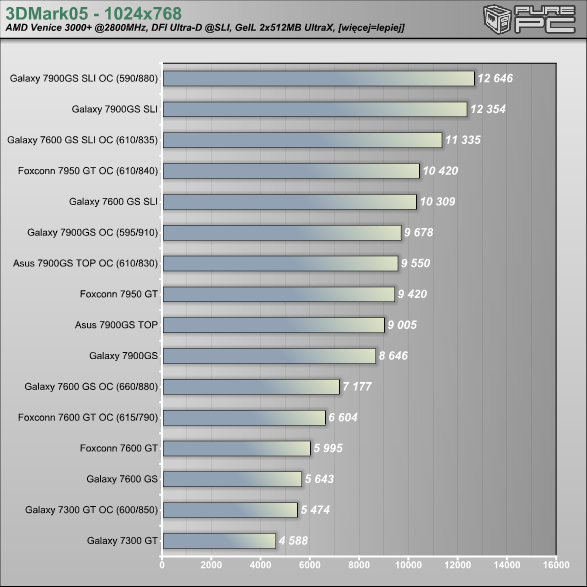Click the score 9 005

tap(402, 325)
